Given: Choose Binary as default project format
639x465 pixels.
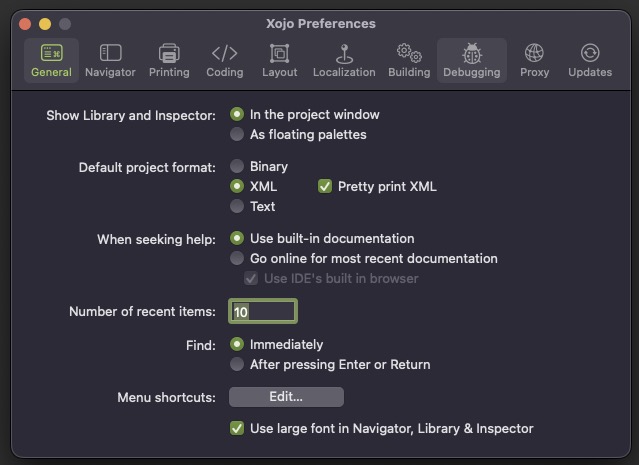Looking at the screenshot, I should click(237, 166).
